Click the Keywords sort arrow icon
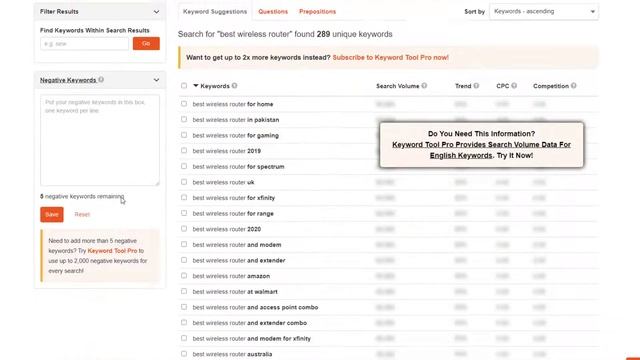The height and width of the screenshot is (360, 640). click(x=196, y=86)
